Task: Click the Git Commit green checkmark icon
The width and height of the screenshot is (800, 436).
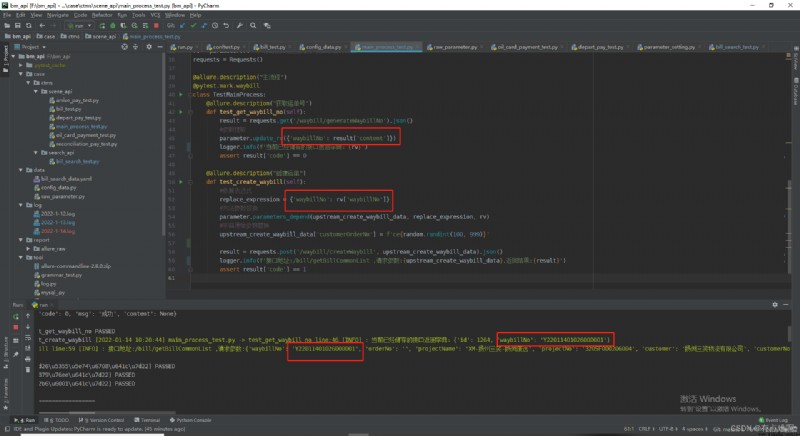Action: click(x=193, y=25)
